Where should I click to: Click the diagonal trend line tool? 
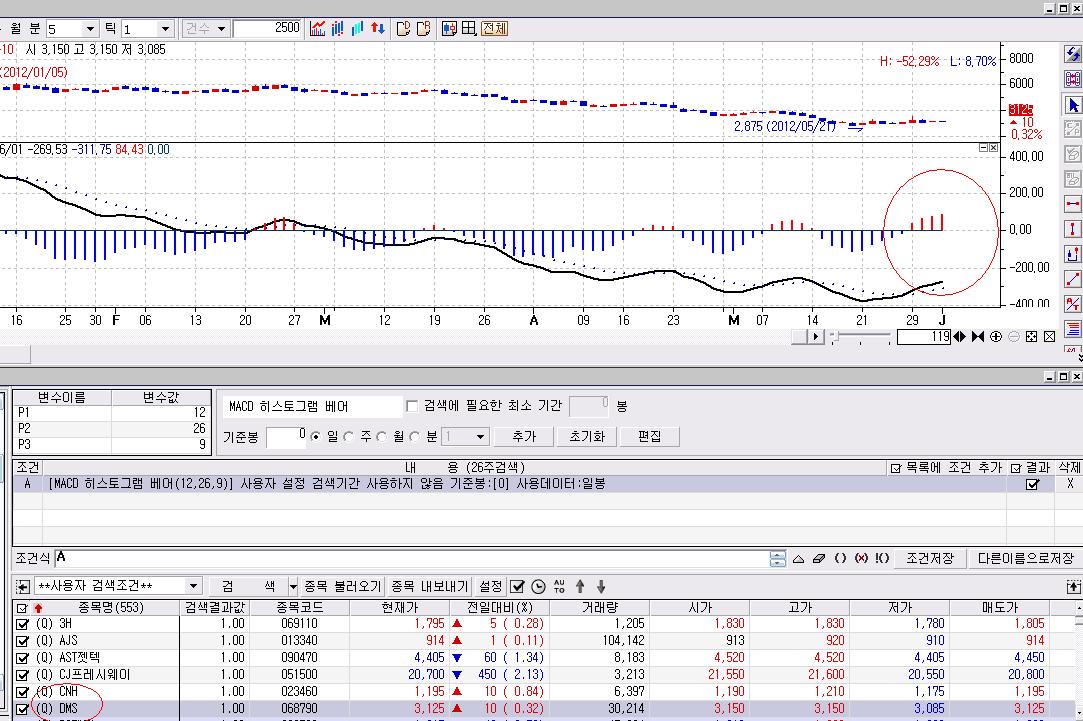pyautogui.click(x=1073, y=279)
